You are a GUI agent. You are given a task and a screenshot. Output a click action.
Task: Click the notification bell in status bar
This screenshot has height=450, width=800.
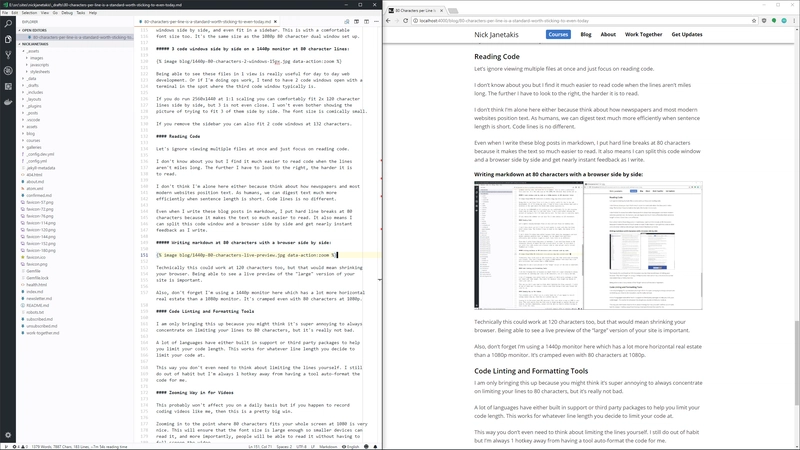tap(376, 446)
